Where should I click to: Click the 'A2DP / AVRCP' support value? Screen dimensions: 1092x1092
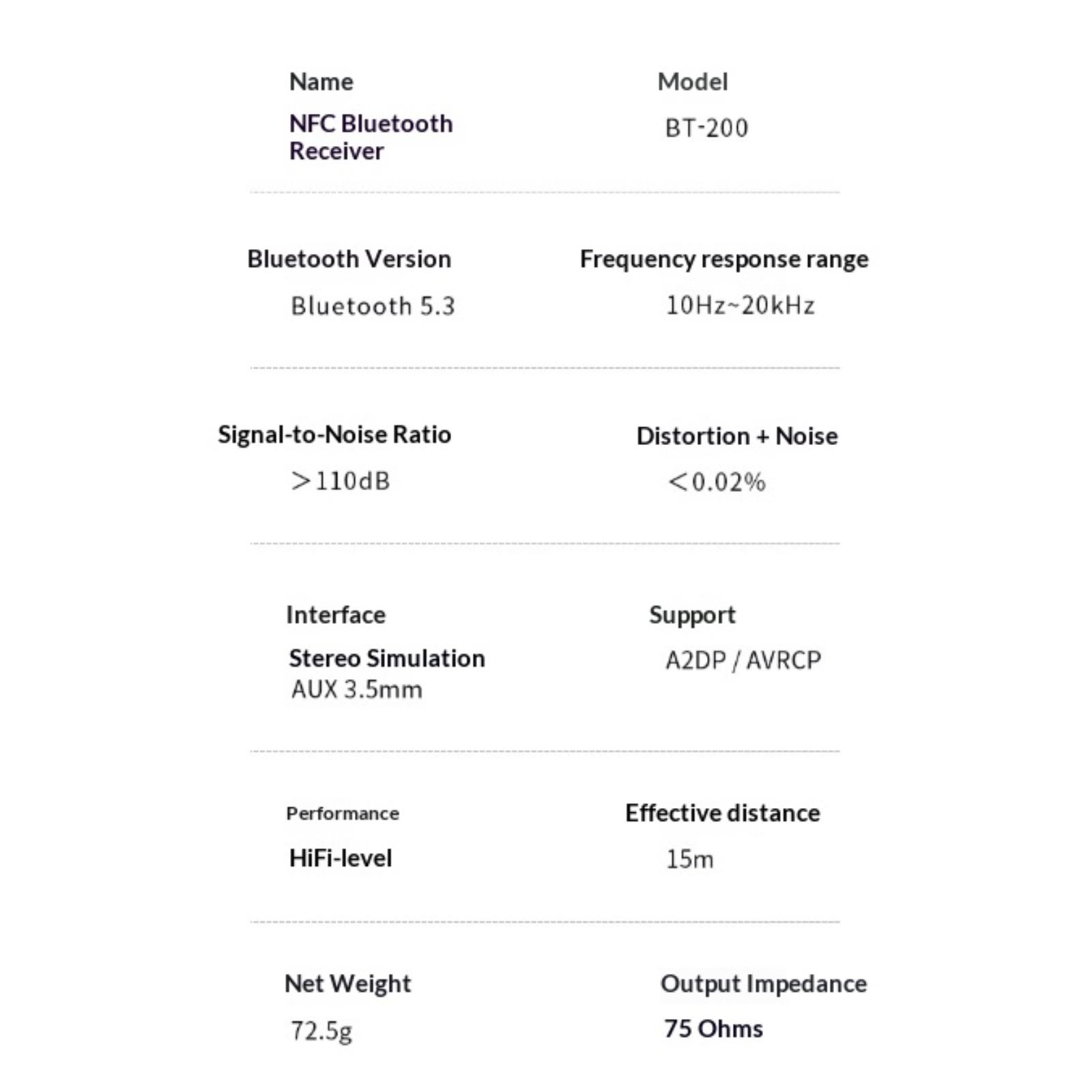[743, 660]
